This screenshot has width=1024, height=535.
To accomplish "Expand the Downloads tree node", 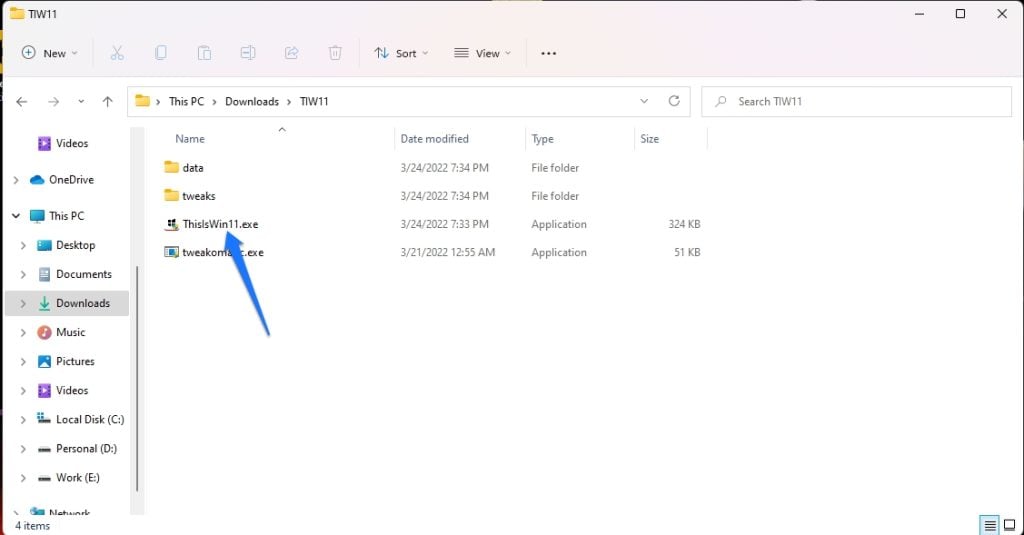I will pos(24,303).
